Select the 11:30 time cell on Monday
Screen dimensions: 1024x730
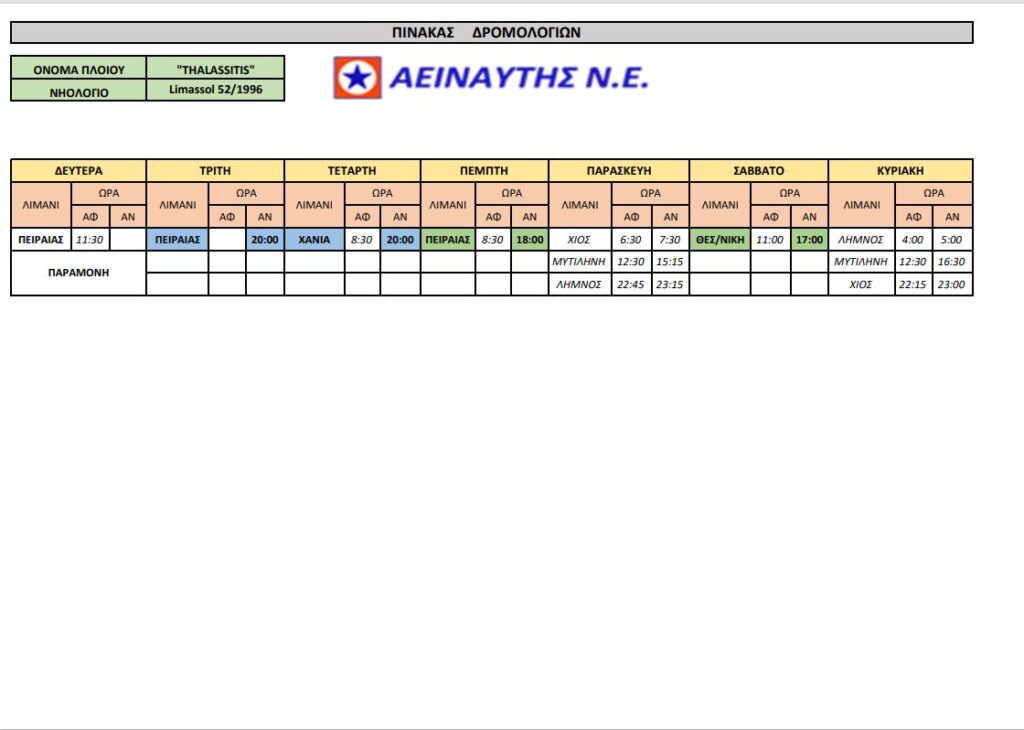point(90,240)
